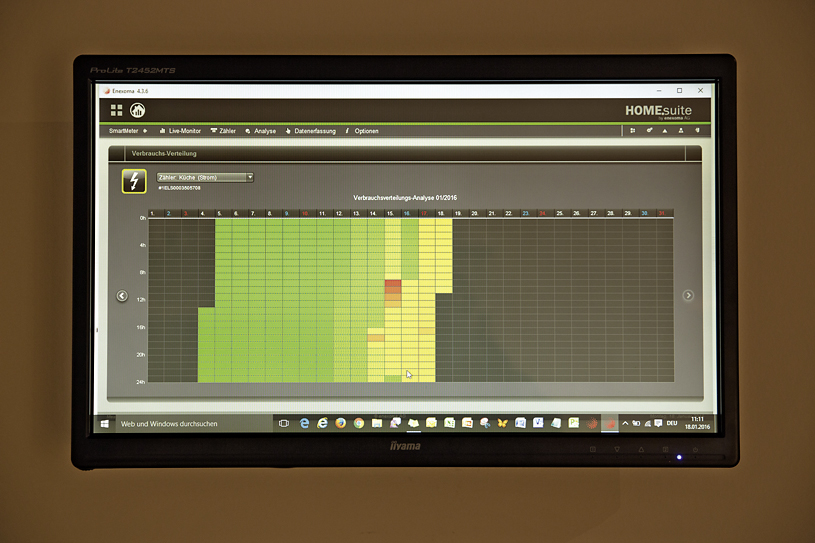The image size is (815, 543).
Task: Open Task View in the taskbar
Action: pos(283,423)
